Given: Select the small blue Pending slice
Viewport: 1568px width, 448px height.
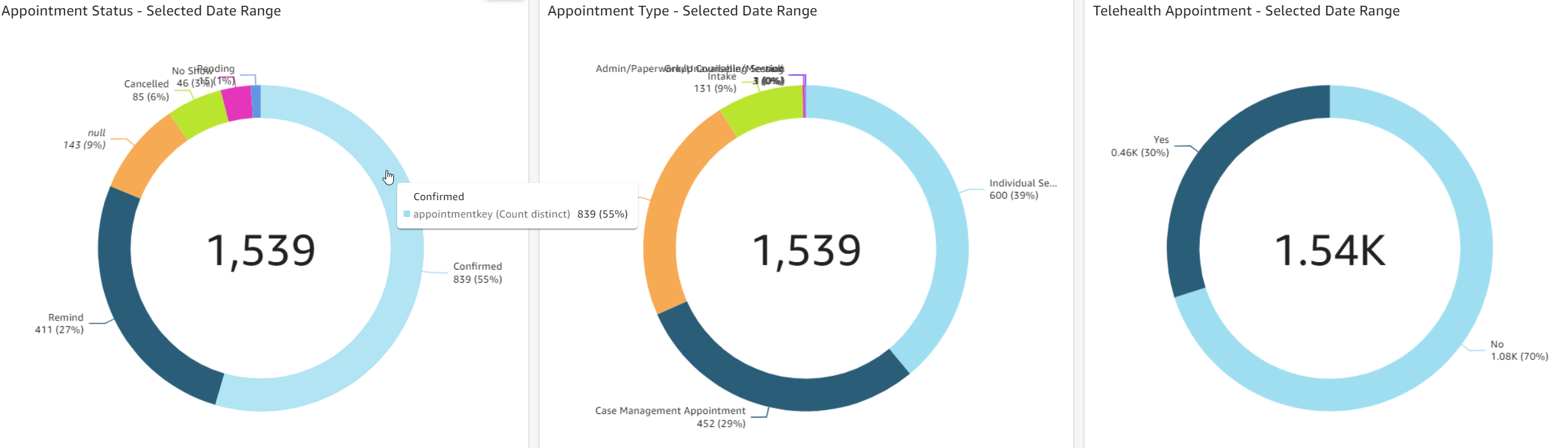Looking at the screenshot, I should click(256, 102).
